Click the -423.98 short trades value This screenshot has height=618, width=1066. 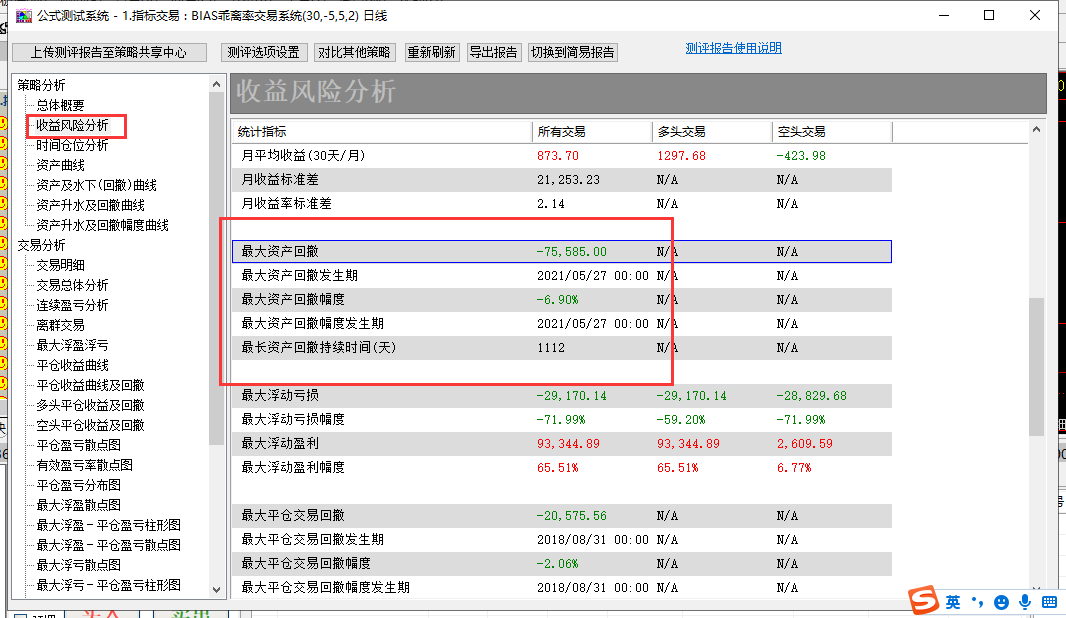point(801,156)
